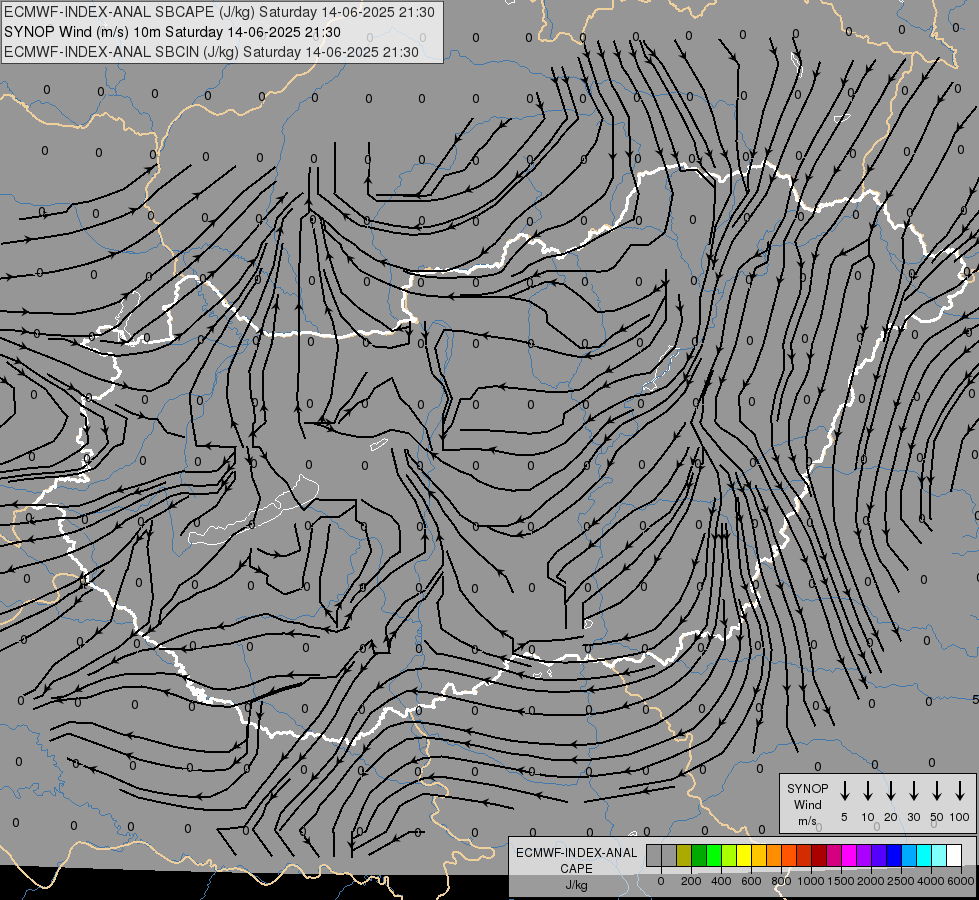Click the 2000 tick label on CAPE scale

pos(871,881)
